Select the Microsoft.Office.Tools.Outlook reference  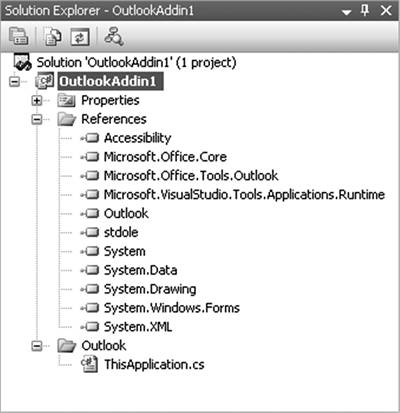click(191, 176)
